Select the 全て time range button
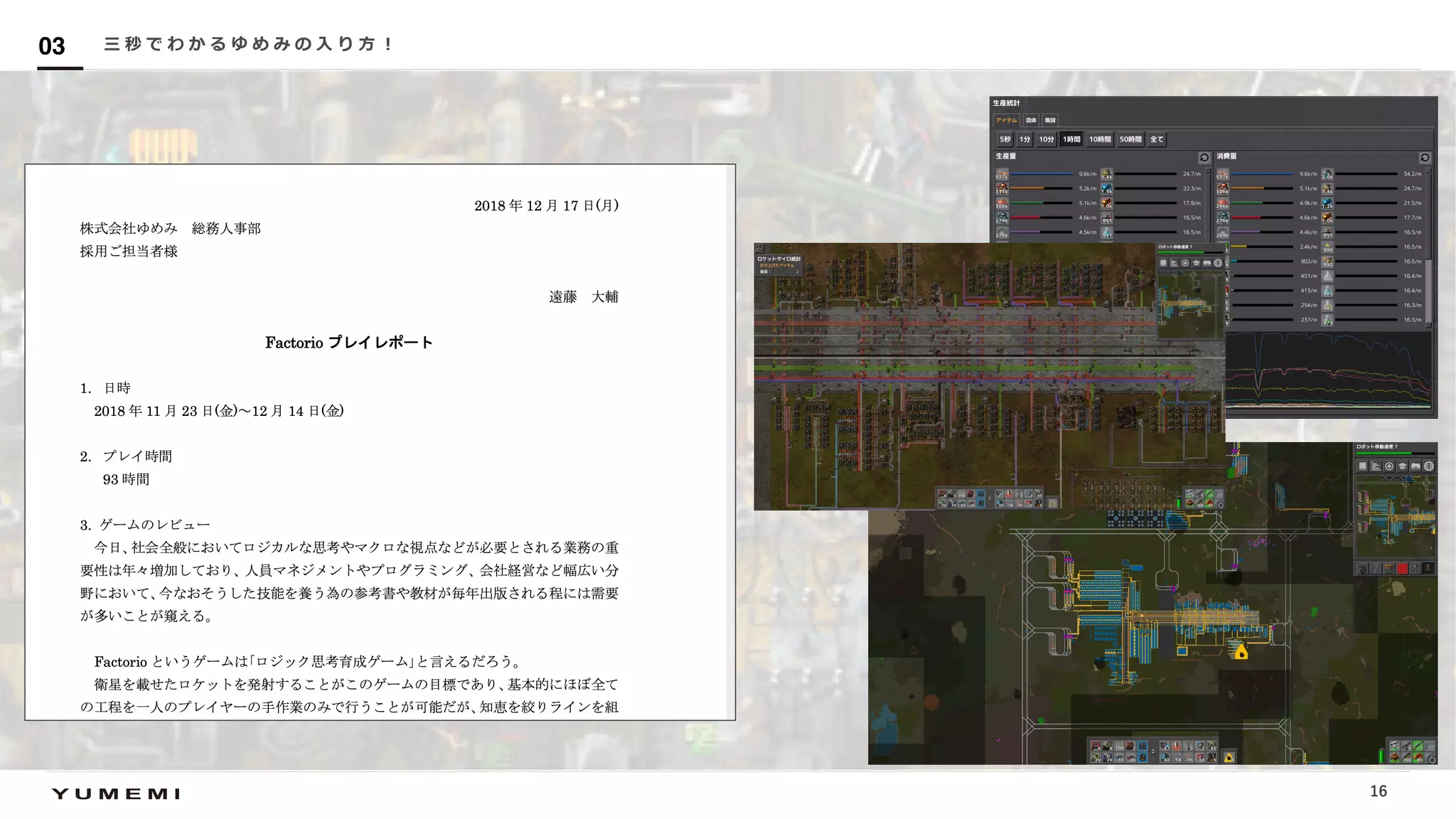The image size is (1456, 819). click(1157, 139)
